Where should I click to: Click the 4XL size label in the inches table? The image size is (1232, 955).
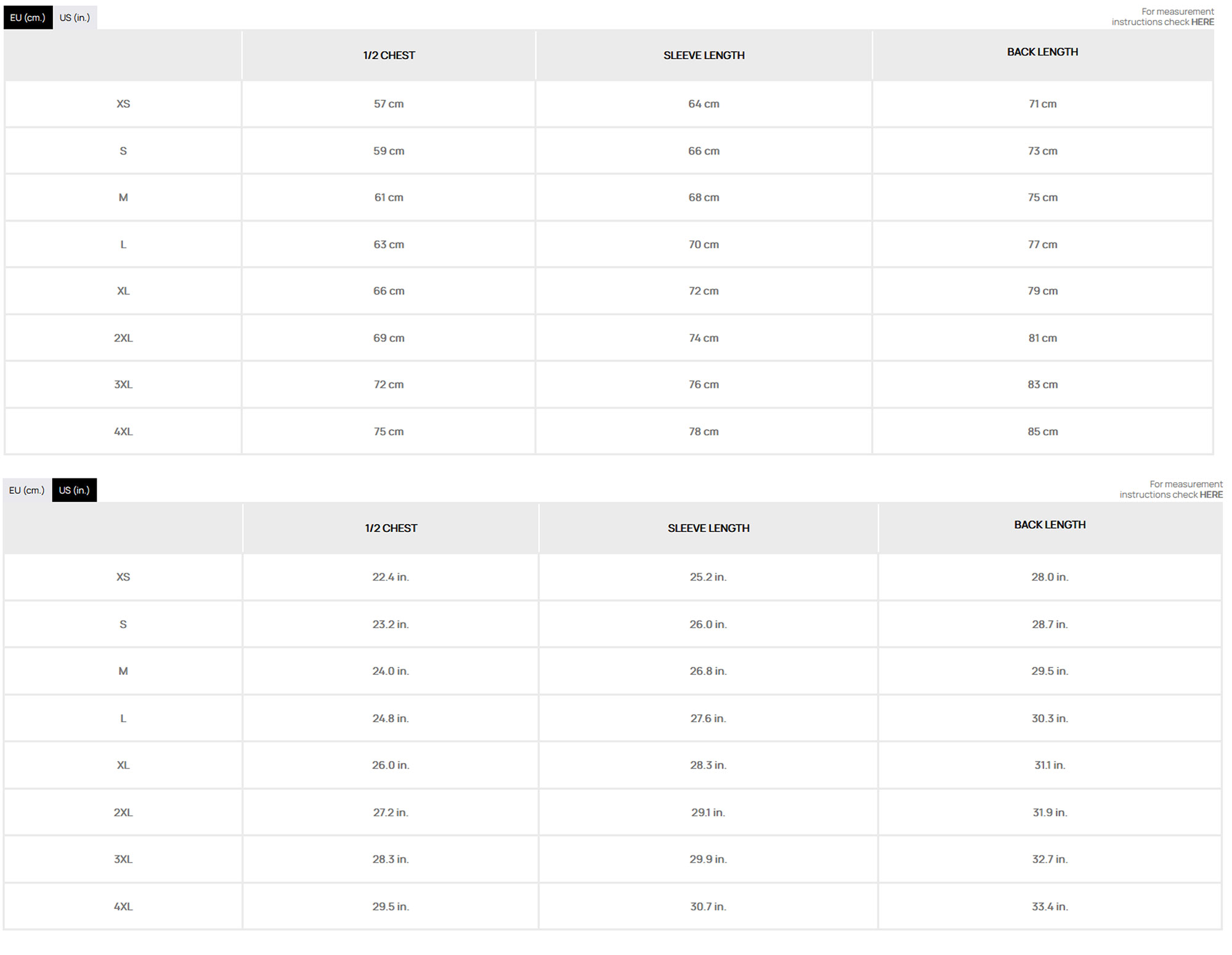point(123,906)
